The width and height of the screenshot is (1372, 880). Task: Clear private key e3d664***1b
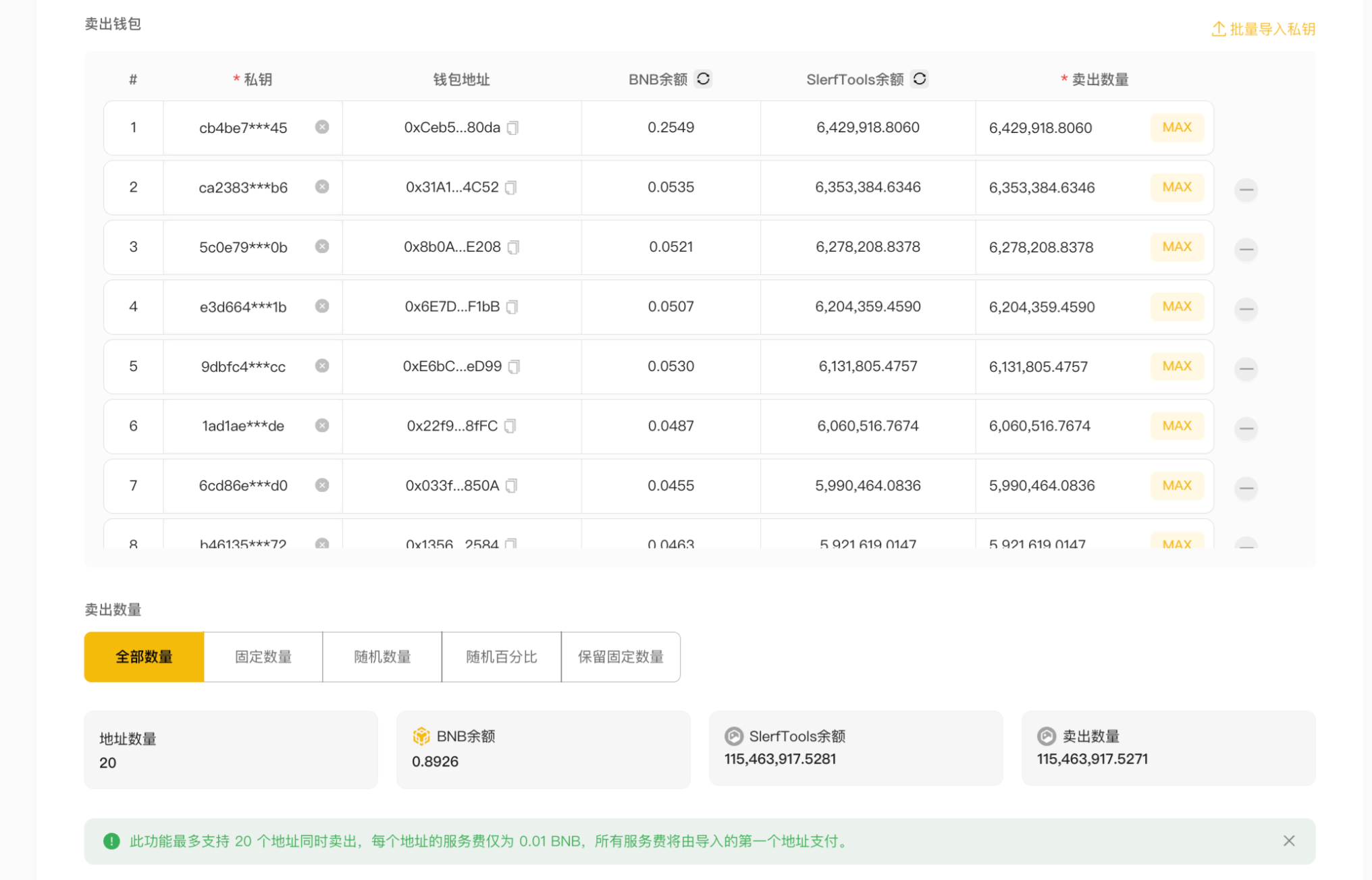(x=322, y=306)
